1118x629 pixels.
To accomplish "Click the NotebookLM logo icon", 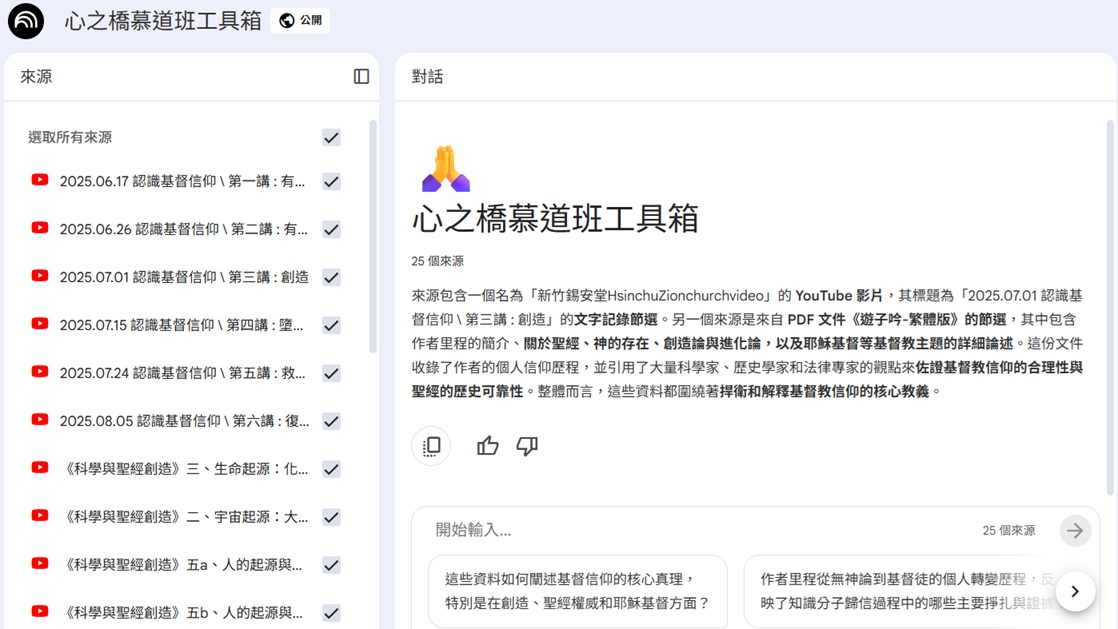I will click(26, 21).
